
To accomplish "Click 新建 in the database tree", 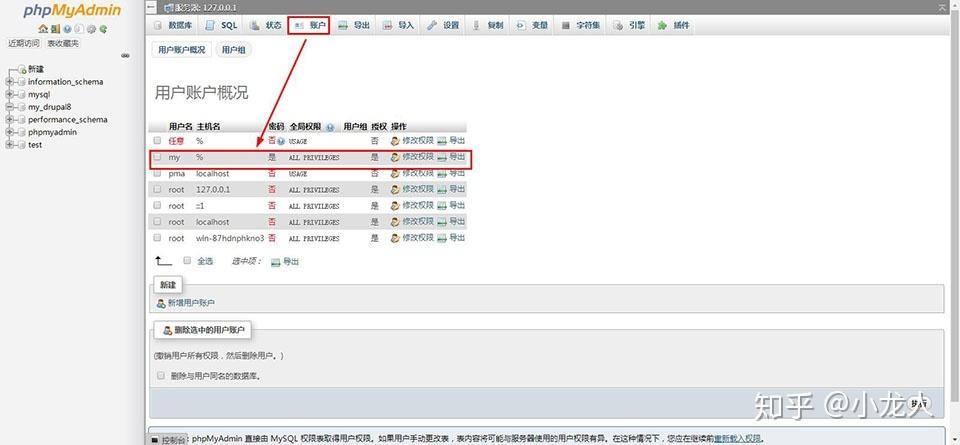I will (36, 69).
